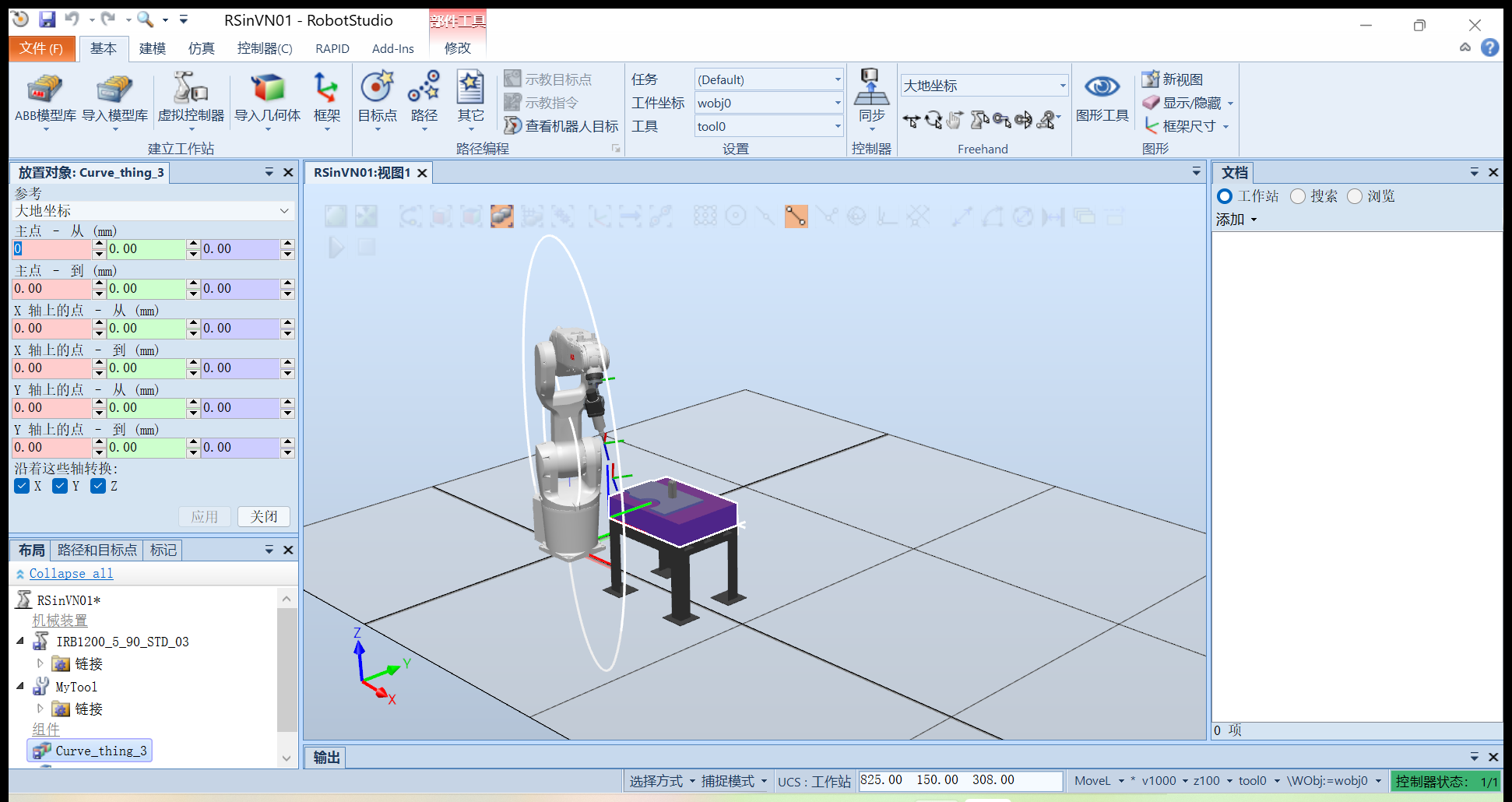Click the red X field under 主点 - 从
Image resolution: width=1512 pixels, height=802 pixels.
tap(52, 249)
